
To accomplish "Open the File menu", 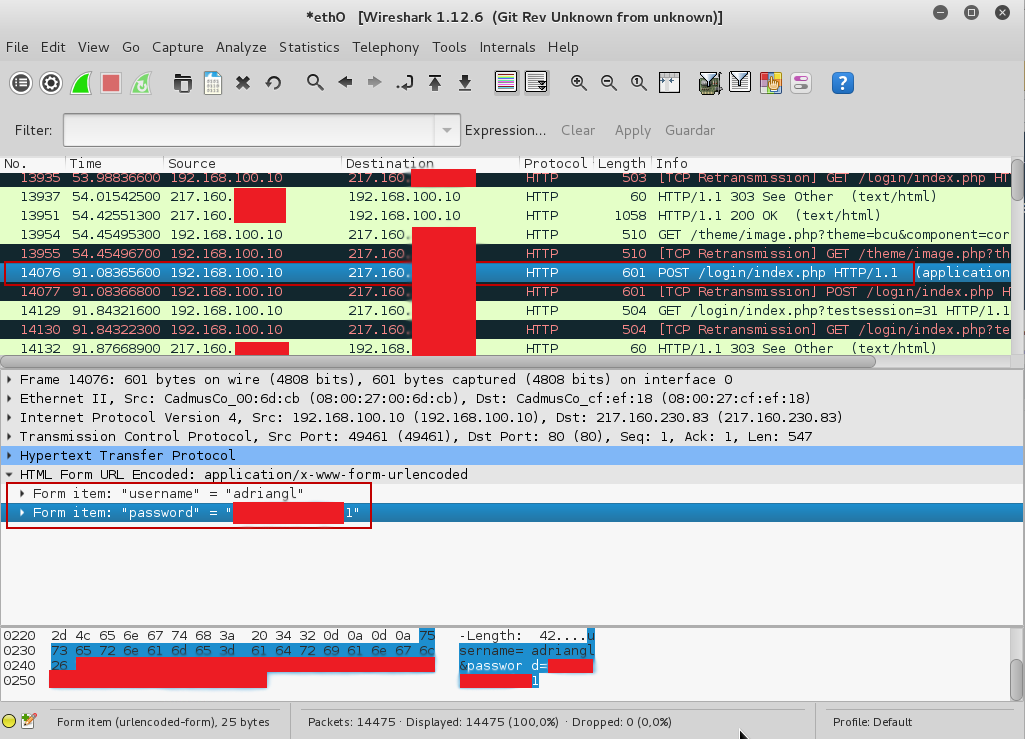I will tap(17, 47).
